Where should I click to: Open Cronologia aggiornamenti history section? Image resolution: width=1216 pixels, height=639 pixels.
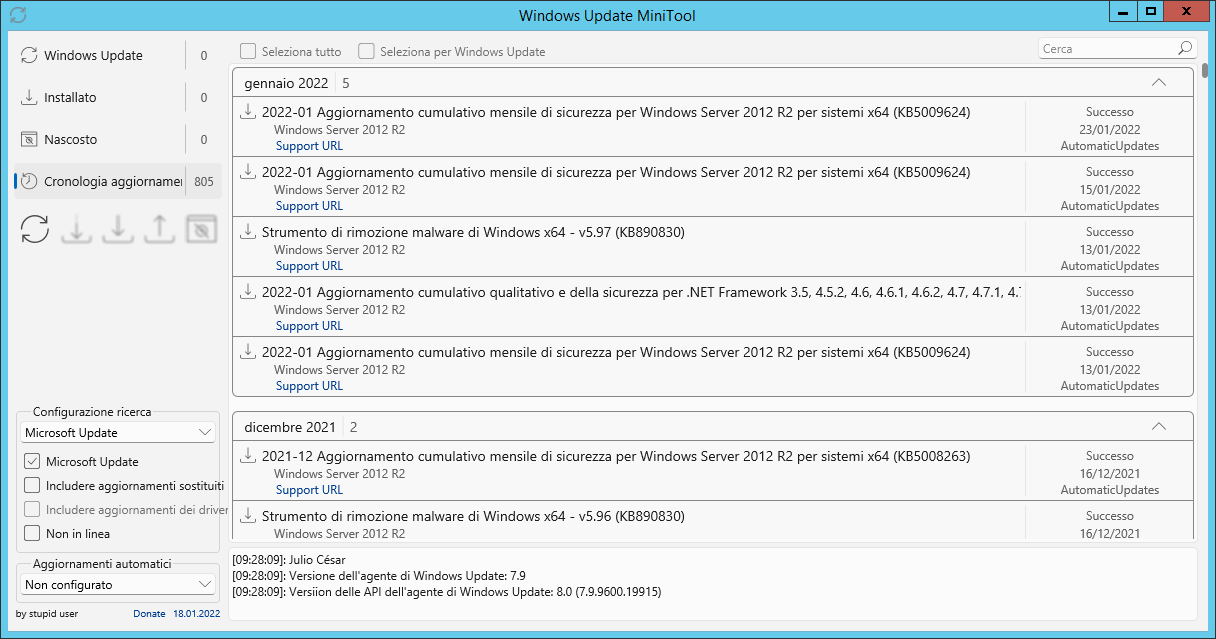pyautogui.click(x=118, y=182)
